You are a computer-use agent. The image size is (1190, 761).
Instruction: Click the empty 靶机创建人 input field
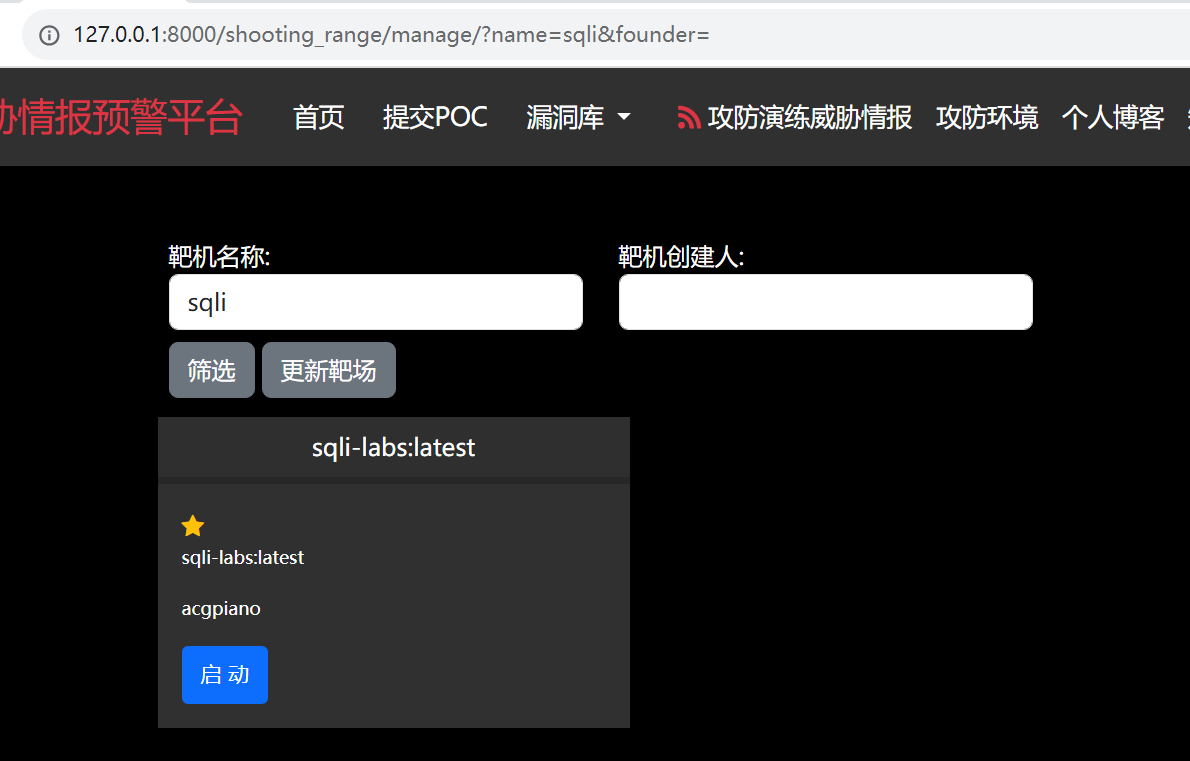[825, 301]
